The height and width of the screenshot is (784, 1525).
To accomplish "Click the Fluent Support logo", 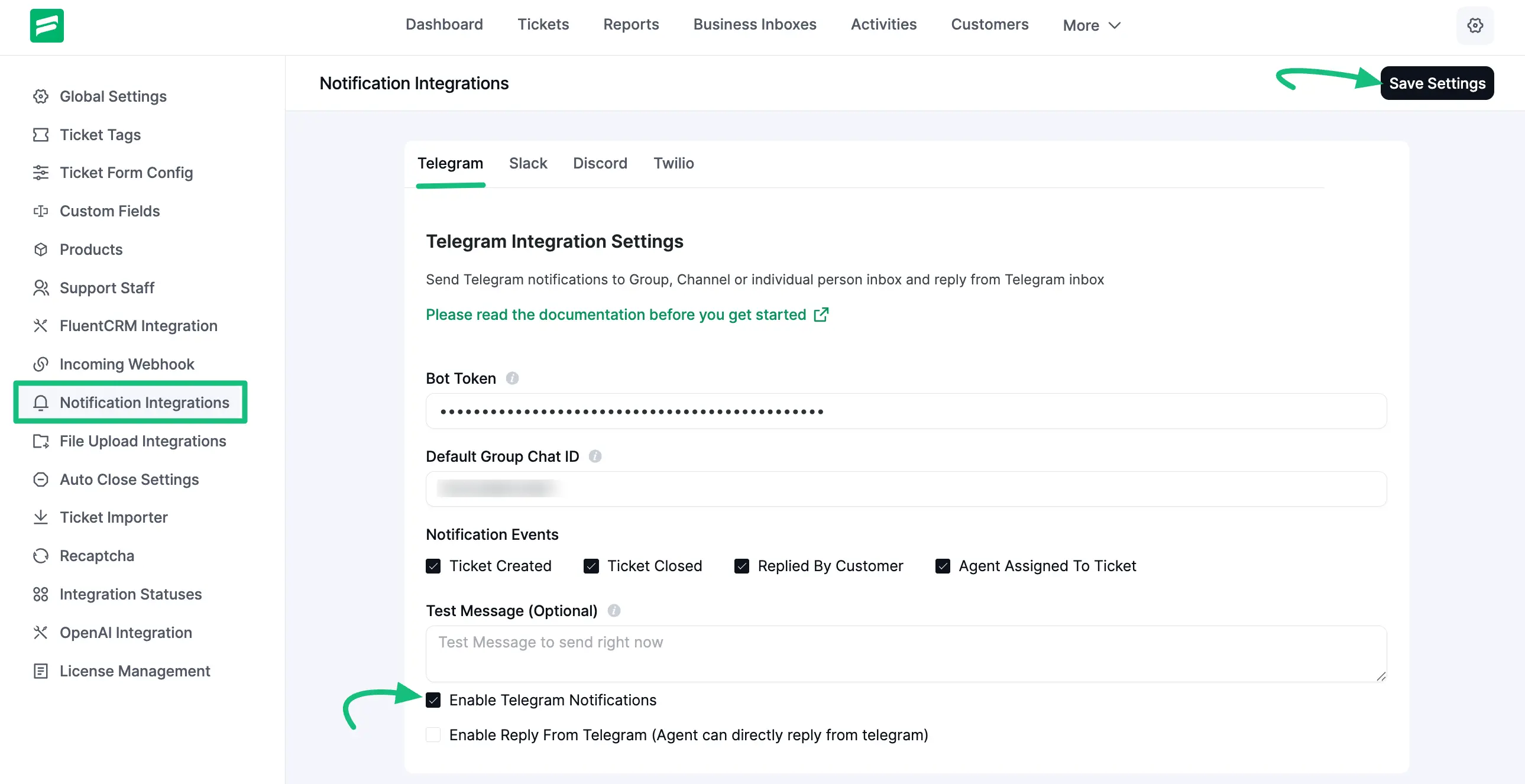I will pos(47,25).
